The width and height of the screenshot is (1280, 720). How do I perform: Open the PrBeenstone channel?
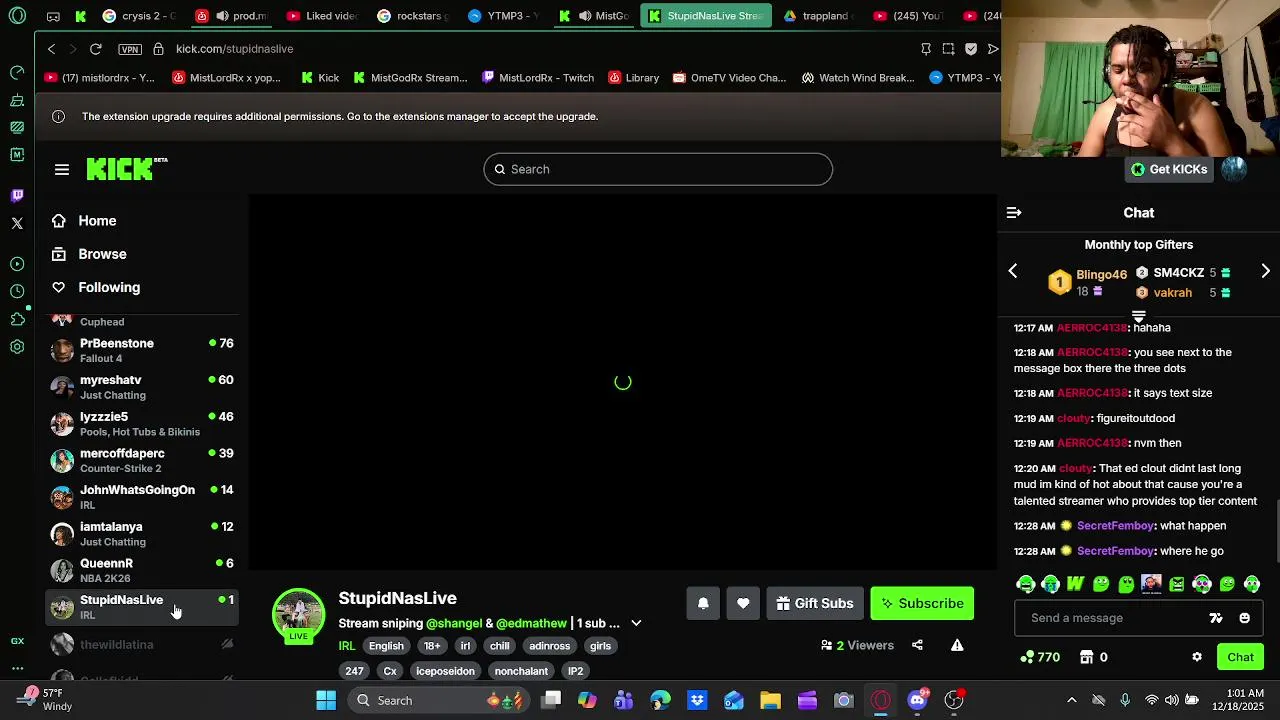click(x=142, y=350)
